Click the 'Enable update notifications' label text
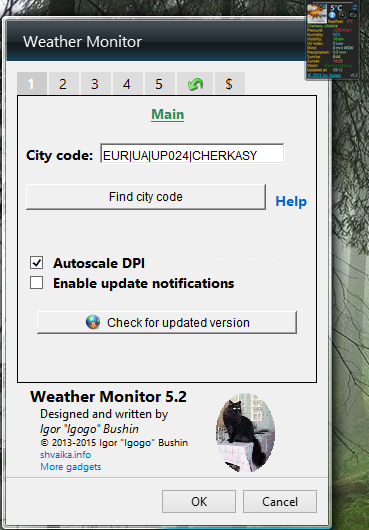This screenshot has width=369, height=530. point(144,283)
